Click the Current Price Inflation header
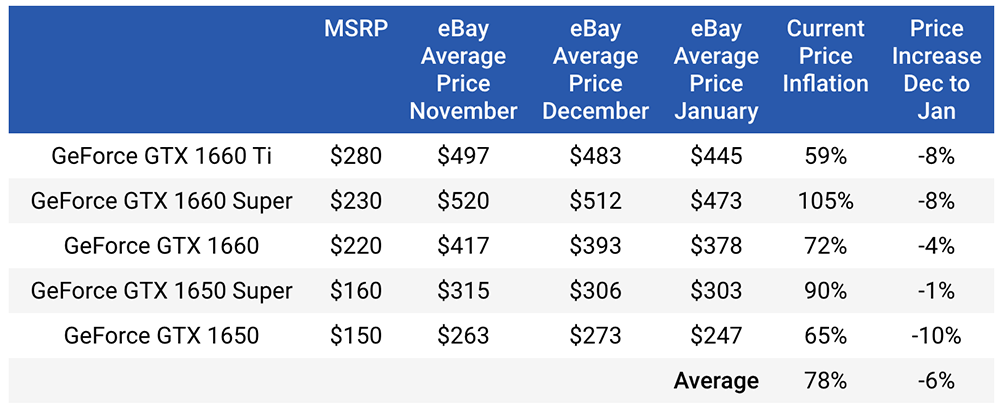The width and height of the screenshot is (1000, 416). pos(825,56)
